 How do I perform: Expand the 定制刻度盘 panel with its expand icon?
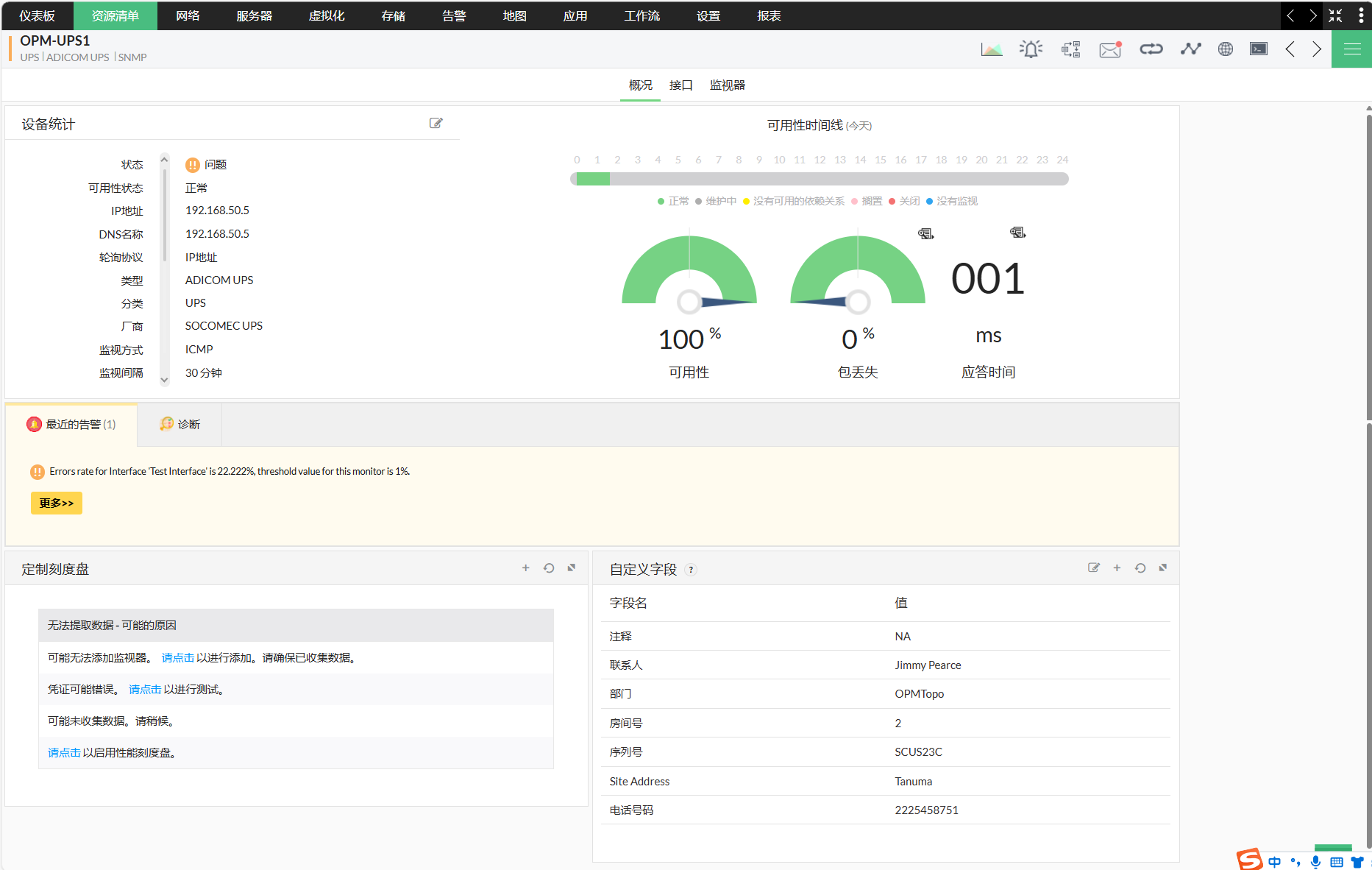pos(572,568)
